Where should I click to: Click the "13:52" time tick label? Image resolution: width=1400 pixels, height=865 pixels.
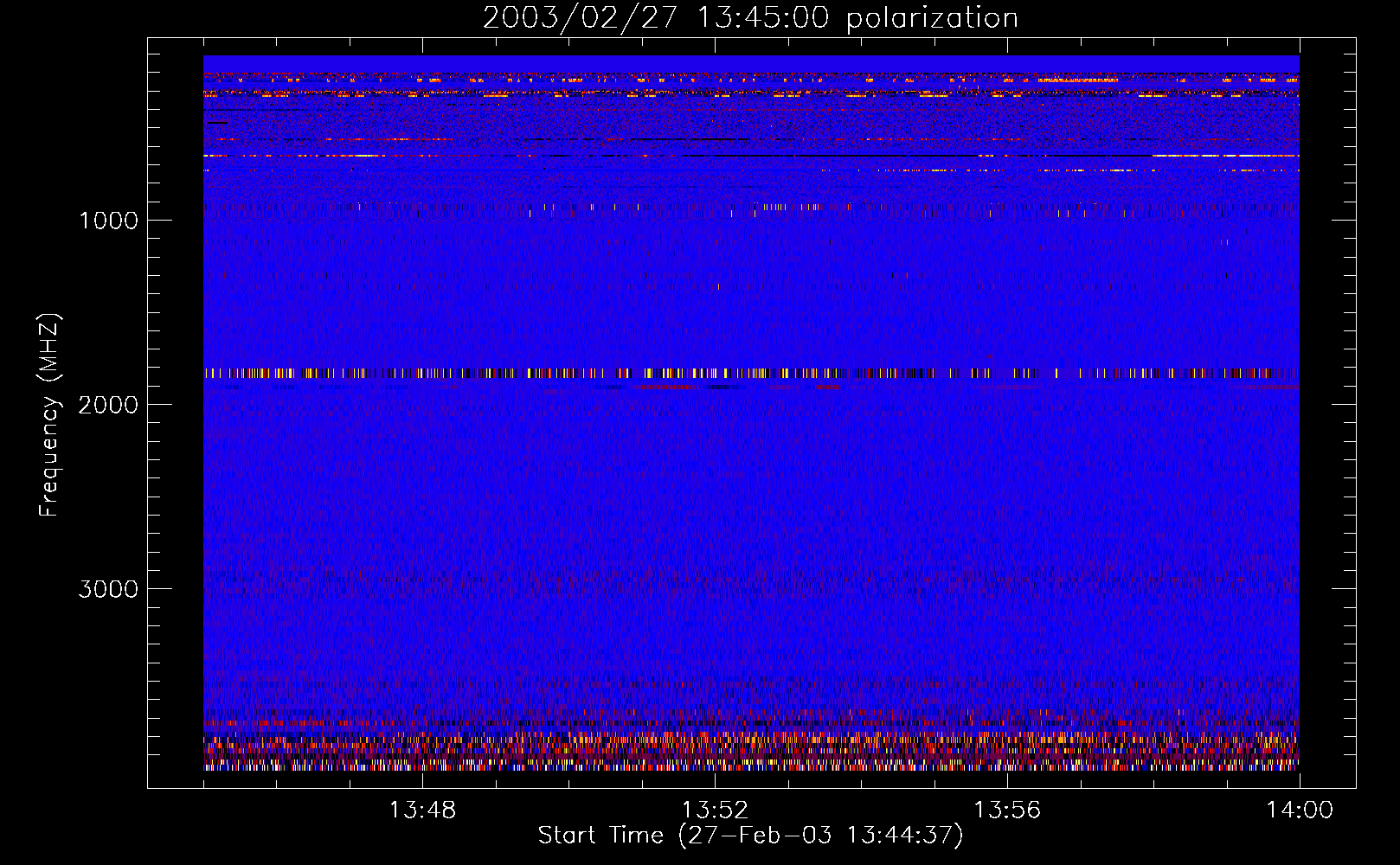point(715,811)
